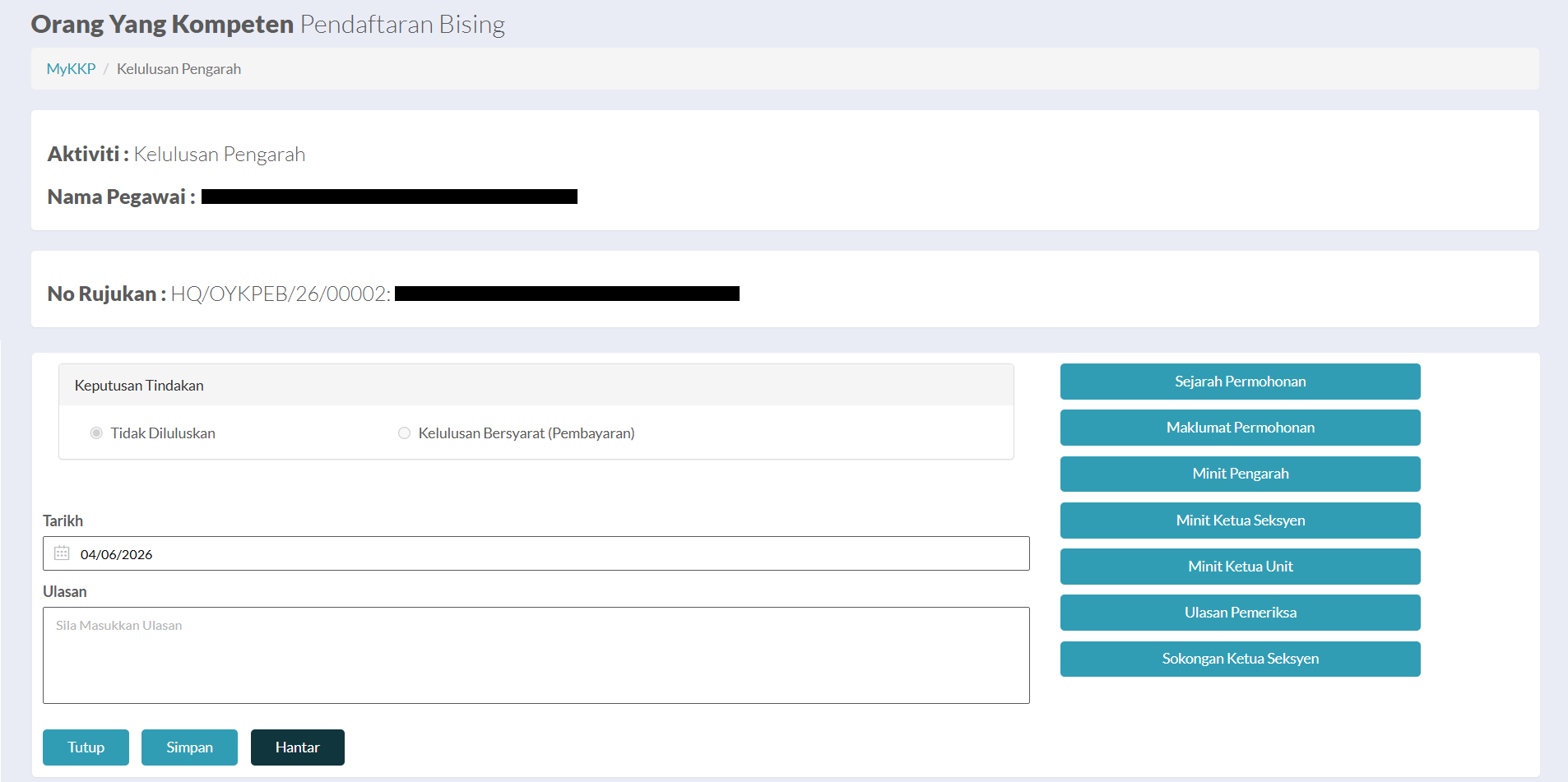Select the Tidak Diluluskan radio button
The height and width of the screenshot is (782, 1568).
click(96, 433)
